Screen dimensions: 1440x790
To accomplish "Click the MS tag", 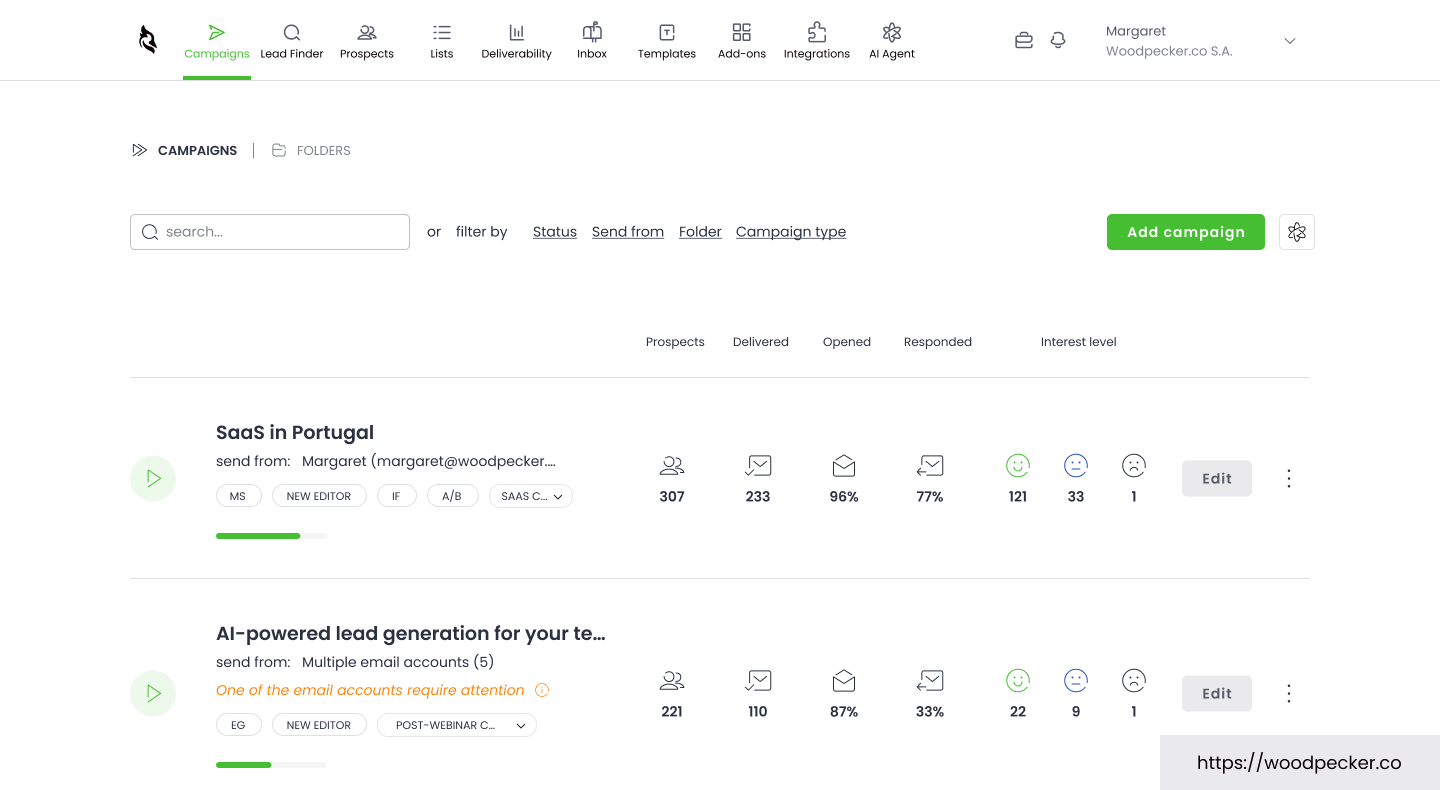I will (x=238, y=496).
